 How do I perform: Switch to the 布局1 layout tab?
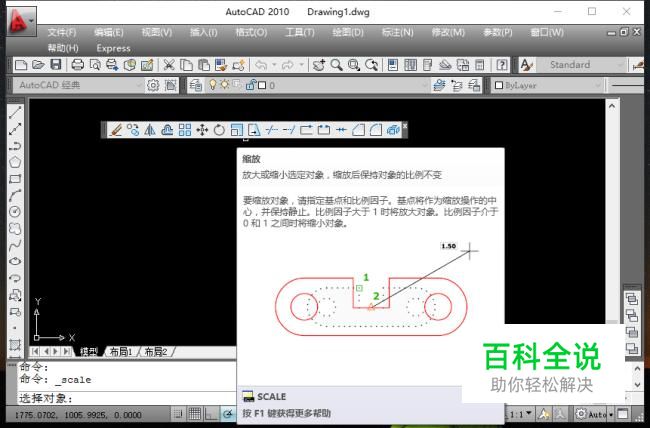(x=120, y=352)
